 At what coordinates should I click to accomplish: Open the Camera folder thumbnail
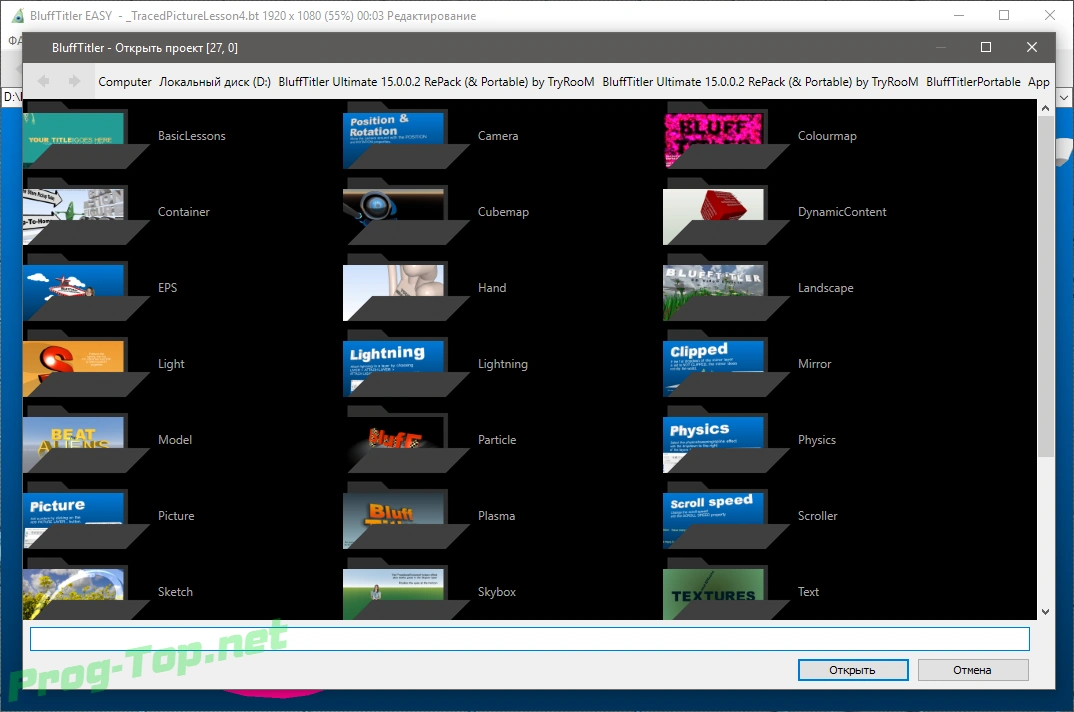coord(406,135)
